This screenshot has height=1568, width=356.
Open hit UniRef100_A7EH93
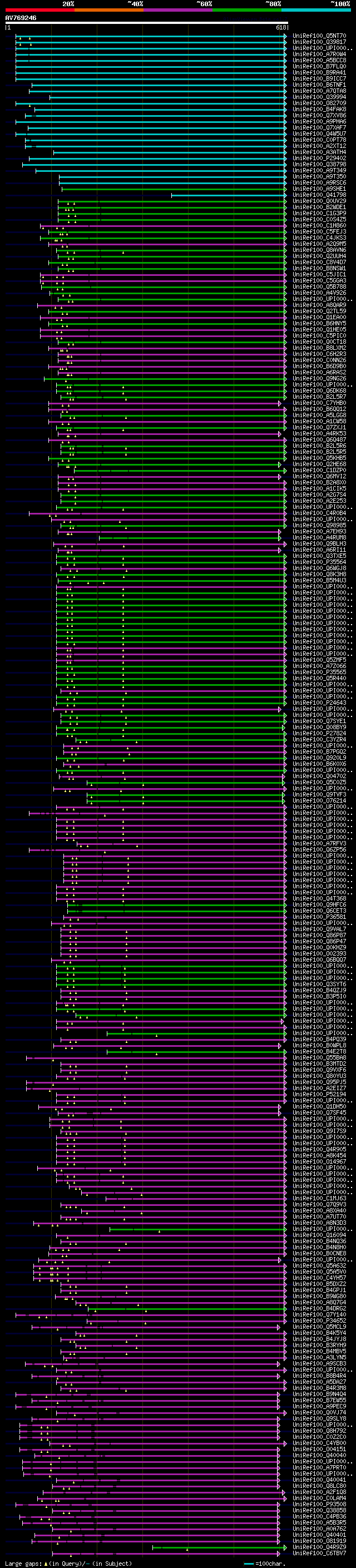(x=319, y=532)
